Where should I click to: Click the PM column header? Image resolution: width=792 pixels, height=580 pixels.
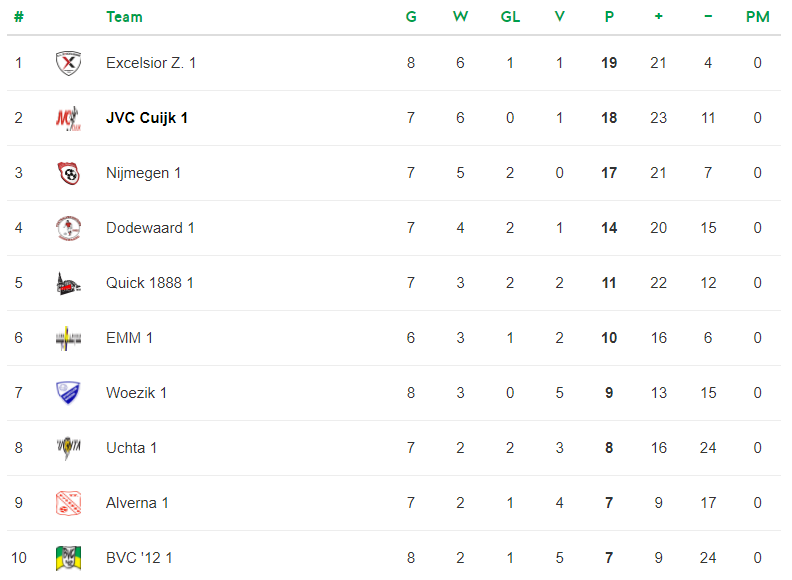pyautogui.click(x=758, y=17)
